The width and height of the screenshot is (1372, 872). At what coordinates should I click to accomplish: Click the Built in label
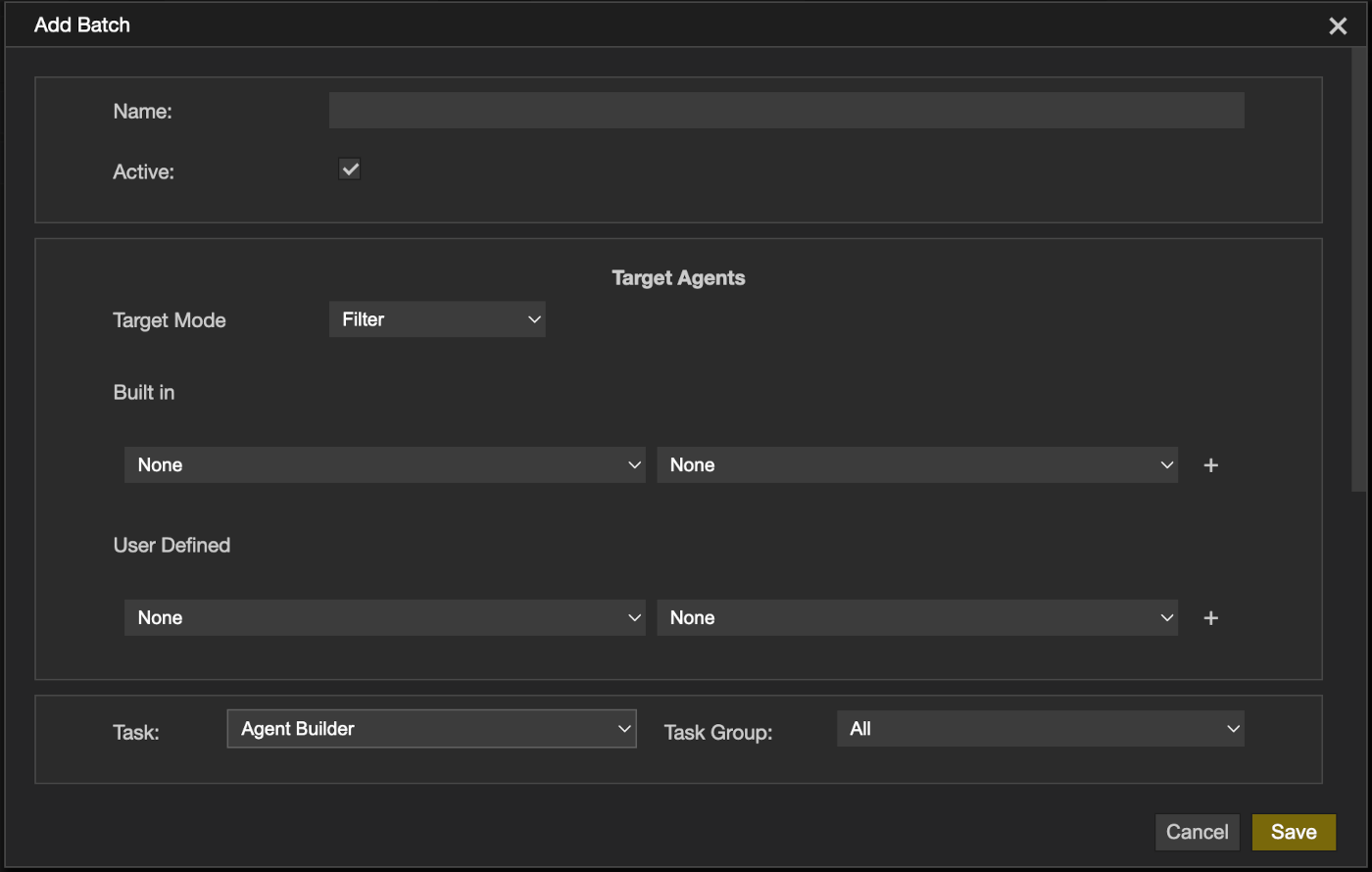pyautogui.click(x=144, y=392)
